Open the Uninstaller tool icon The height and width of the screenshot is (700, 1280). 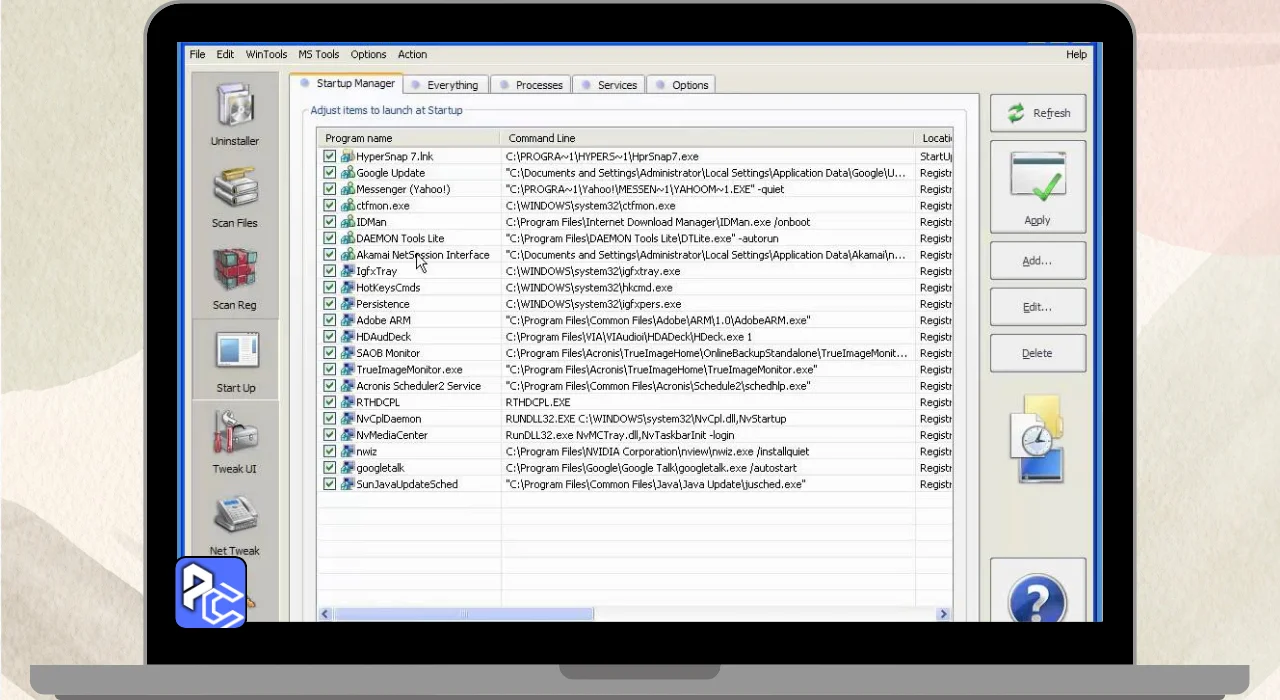click(x=235, y=105)
